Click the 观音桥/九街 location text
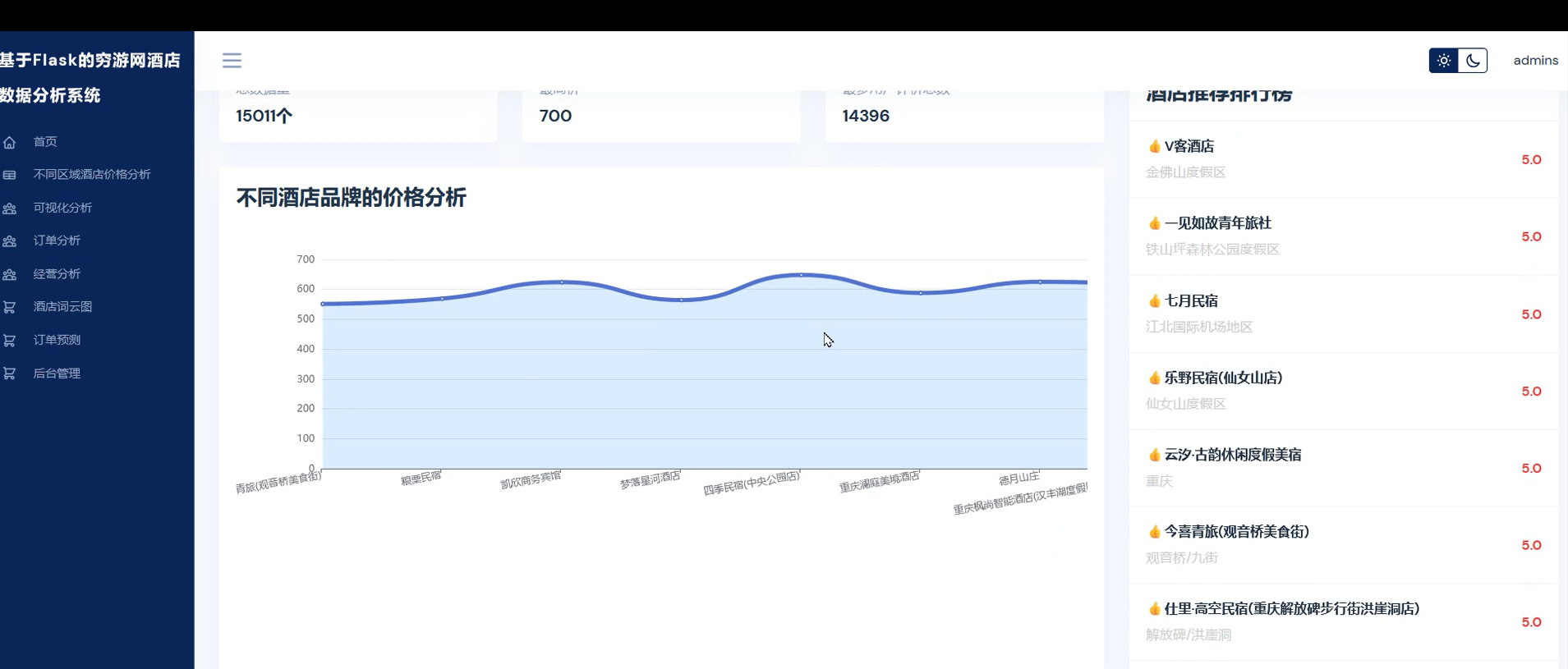This screenshot has height=669, width=1568. 1182,558
